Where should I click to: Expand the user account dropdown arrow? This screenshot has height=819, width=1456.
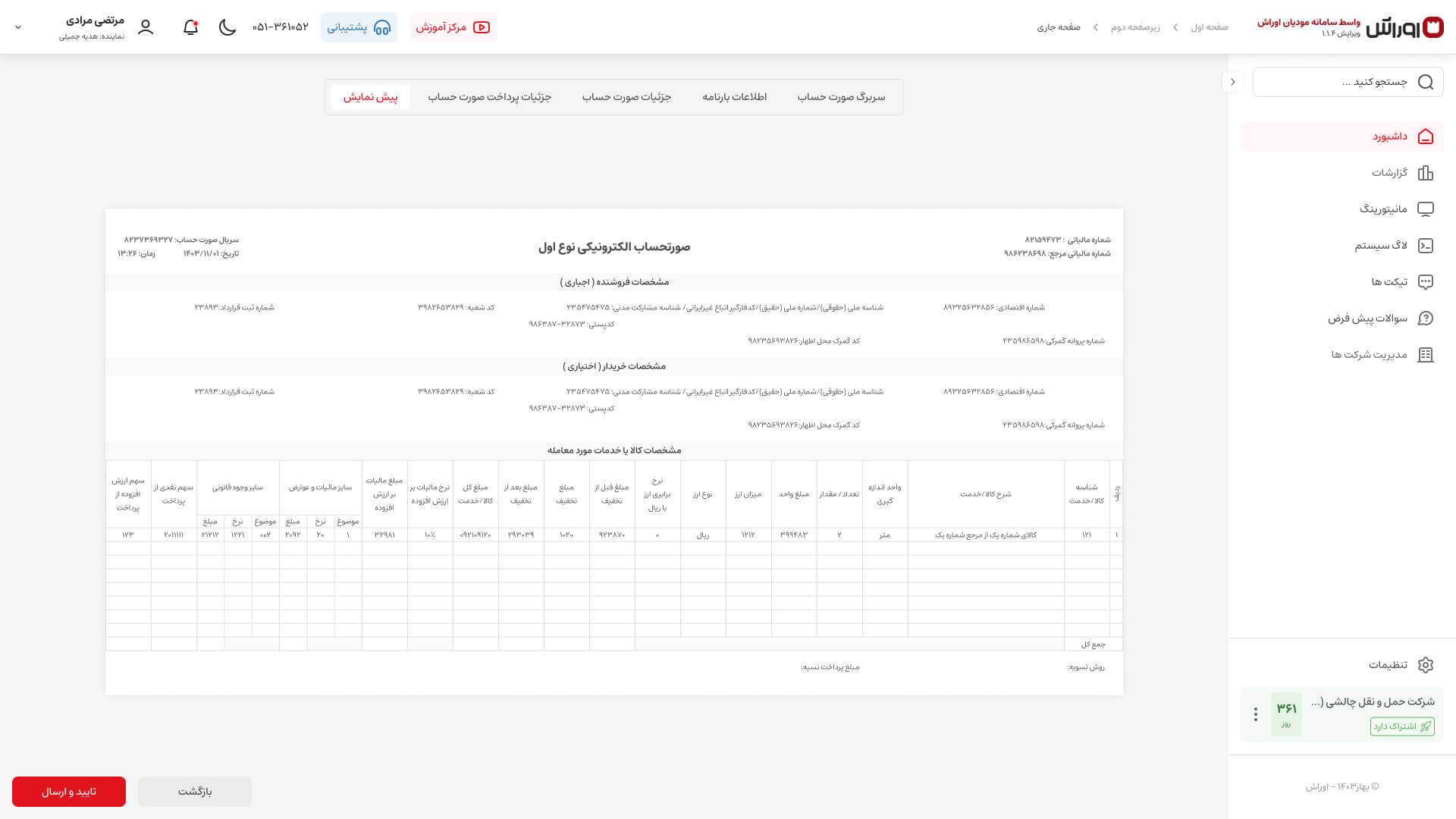click(18, 27)
